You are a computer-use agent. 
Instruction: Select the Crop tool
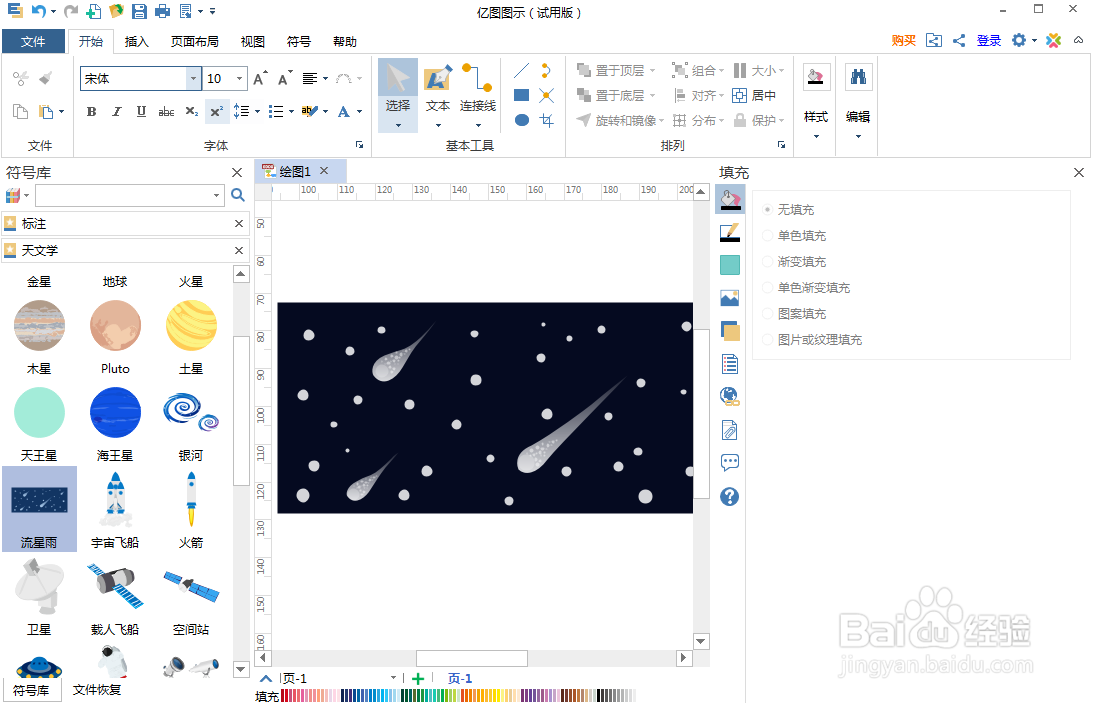pyautogui.click(x=546, y=120)
